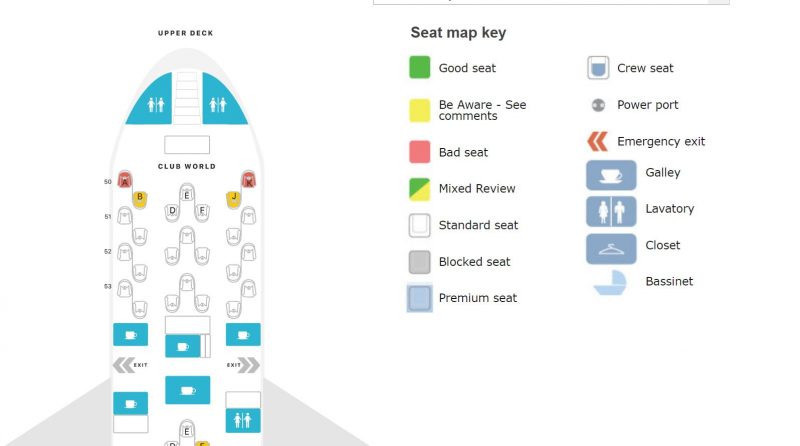Viewport: 800px width, 446px height.
Task: Click the left lavatory icon at nose
Action: (155, 105)
